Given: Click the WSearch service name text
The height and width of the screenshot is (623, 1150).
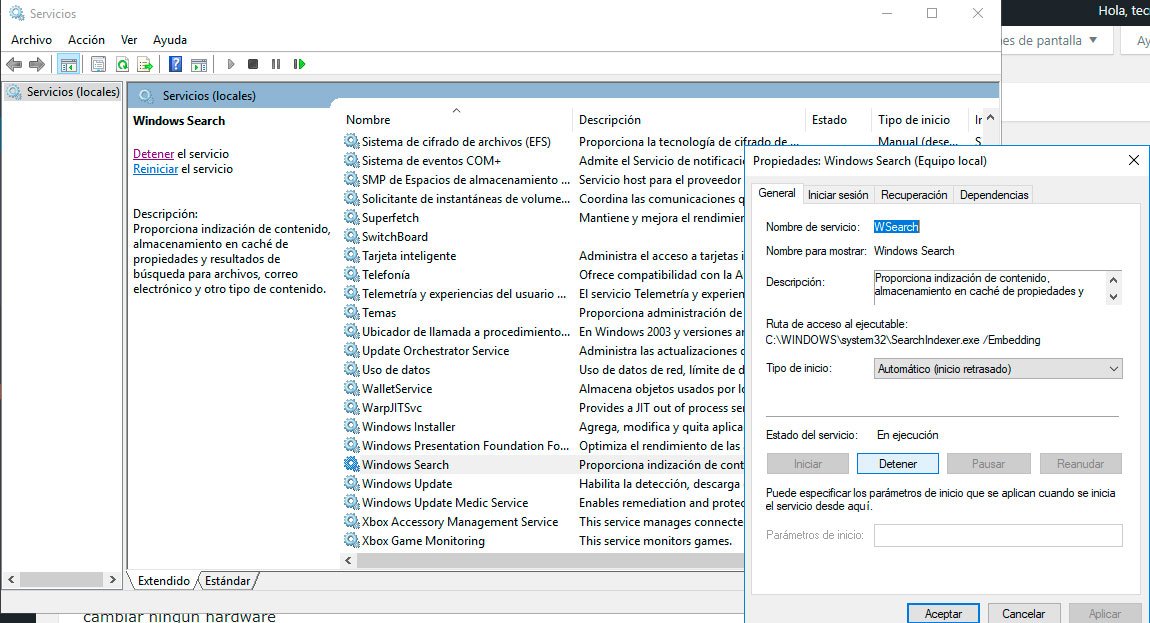Looking at the screenshot, I should coord(896,227).
